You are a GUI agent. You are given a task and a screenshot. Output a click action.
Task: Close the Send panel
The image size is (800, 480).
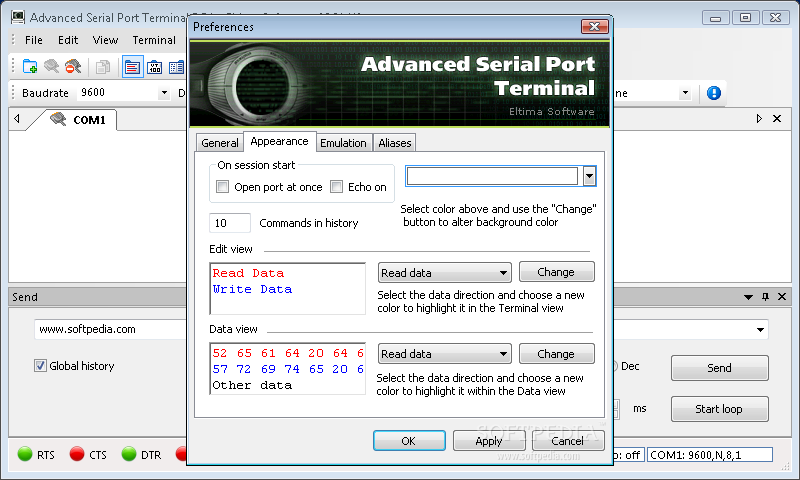tap(782, 297)
